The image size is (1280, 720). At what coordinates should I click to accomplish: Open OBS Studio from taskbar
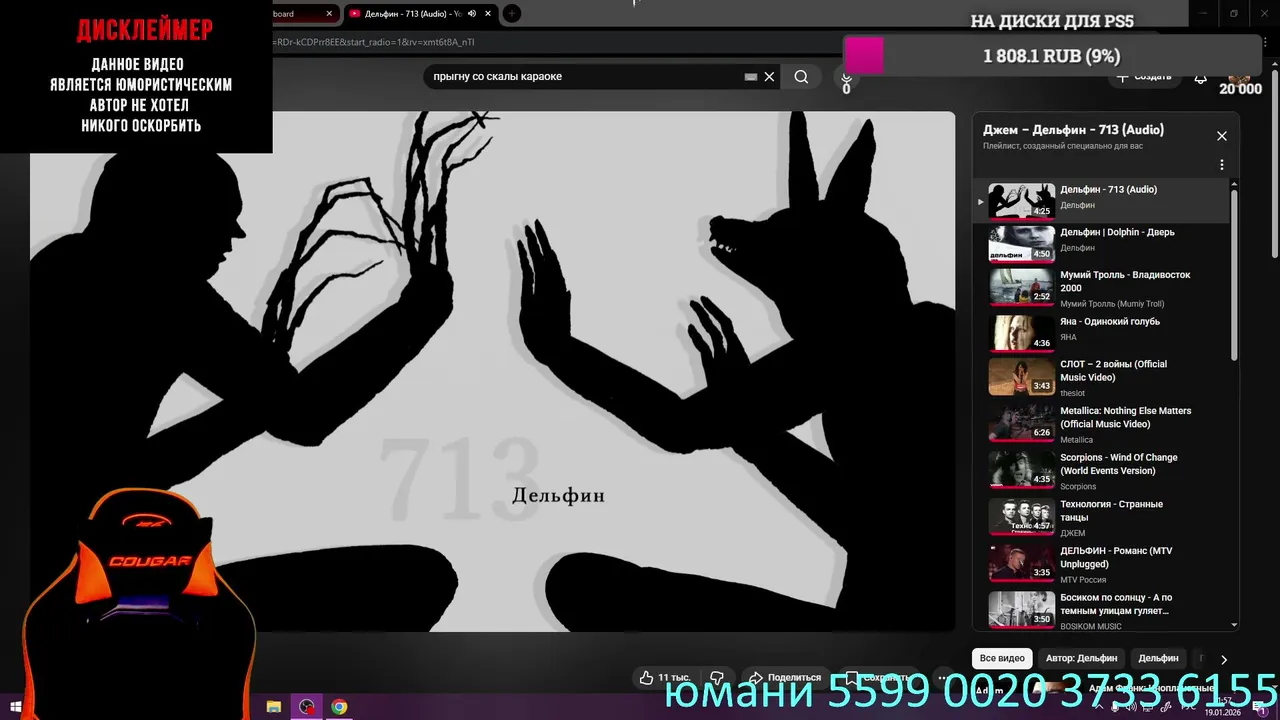pos(306,707)
